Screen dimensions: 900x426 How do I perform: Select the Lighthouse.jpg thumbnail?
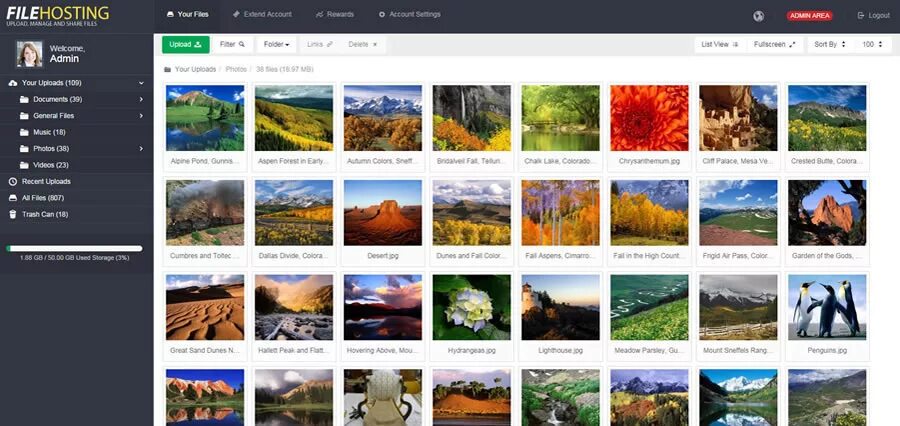[x=561, y=307]
